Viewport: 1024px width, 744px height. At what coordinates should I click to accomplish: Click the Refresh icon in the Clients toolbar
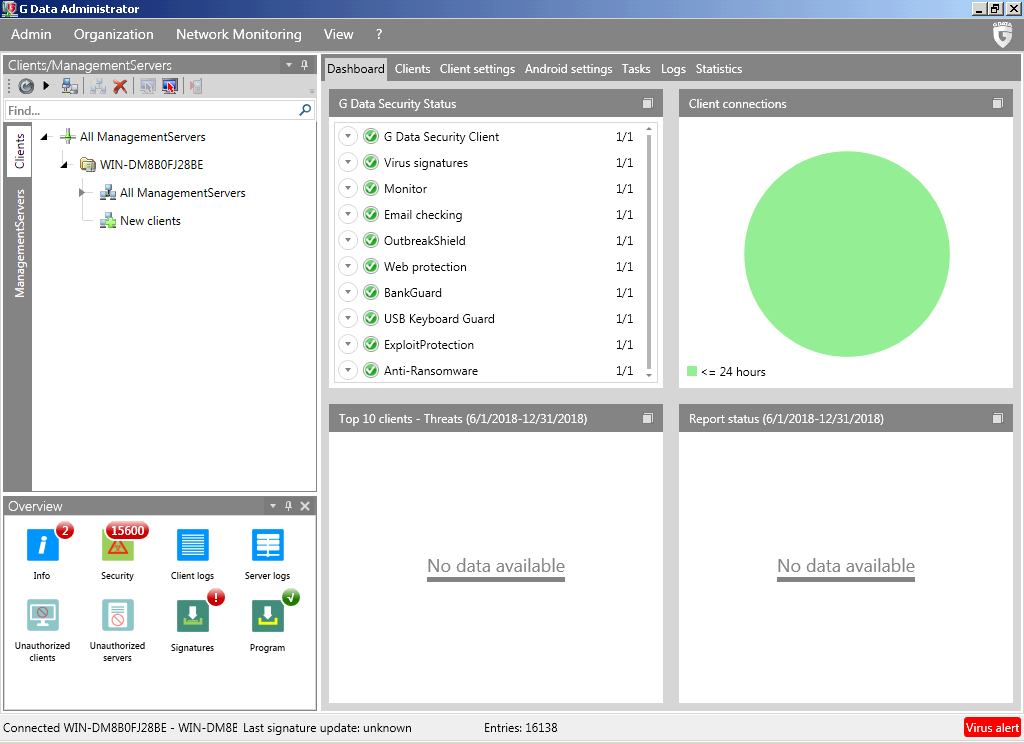(x=26, y=87)
